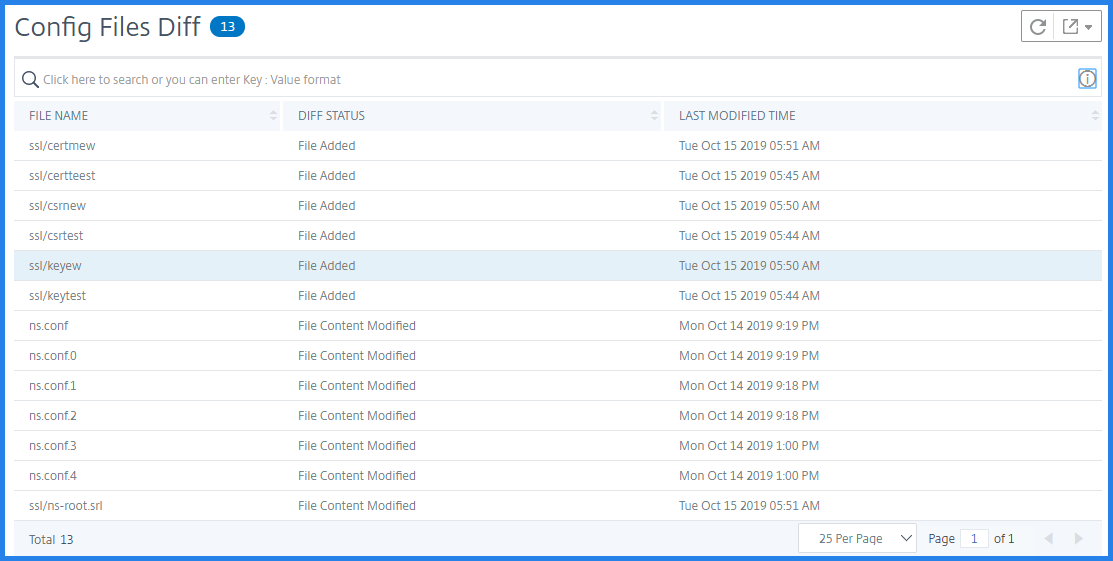This screenshot has width=1113, height=561.
Task: Click the LAST MODIFIED TIME header label
Action: pos(738,116)
